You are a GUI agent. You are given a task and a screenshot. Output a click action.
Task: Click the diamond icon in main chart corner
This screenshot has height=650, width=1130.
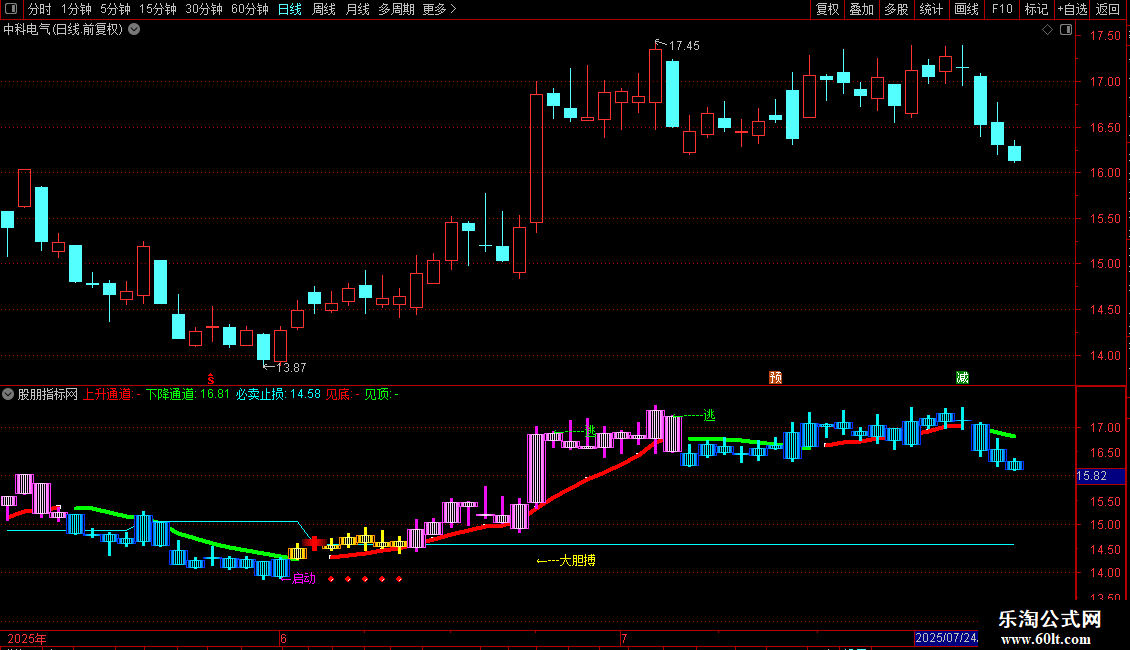pyautogui.click(x=1047, y=30)
